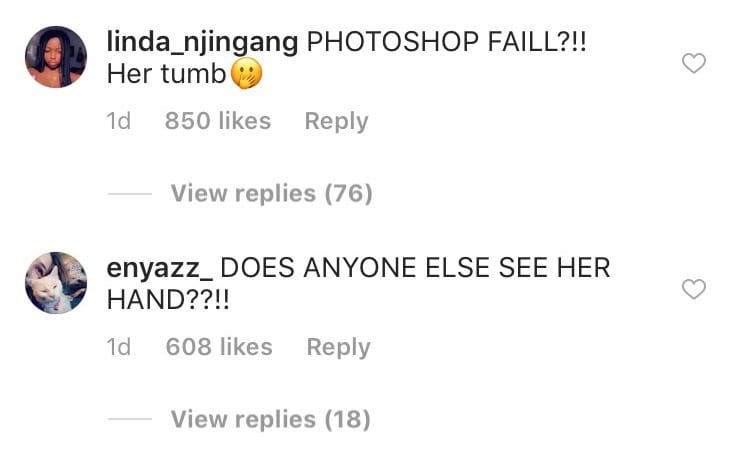750x467 pixels.
Task: Reply to the DOES ANYONE ELSE comment
Action: [x=338, y=347]
